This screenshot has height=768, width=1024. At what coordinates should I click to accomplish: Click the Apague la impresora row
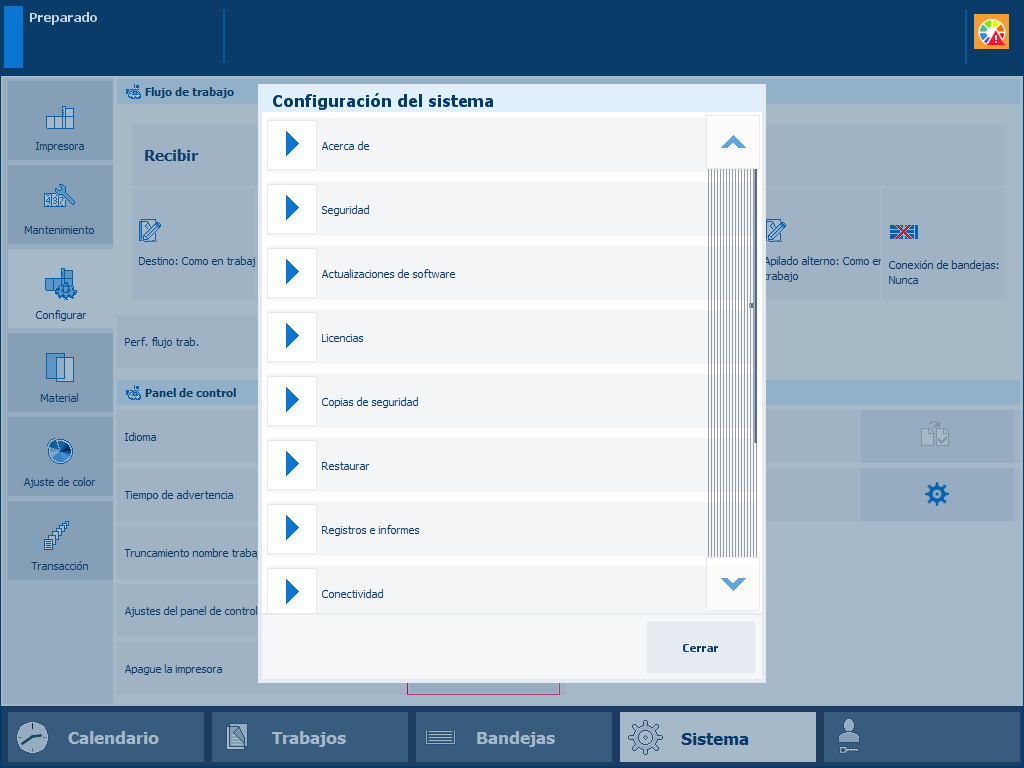(187, 669)
